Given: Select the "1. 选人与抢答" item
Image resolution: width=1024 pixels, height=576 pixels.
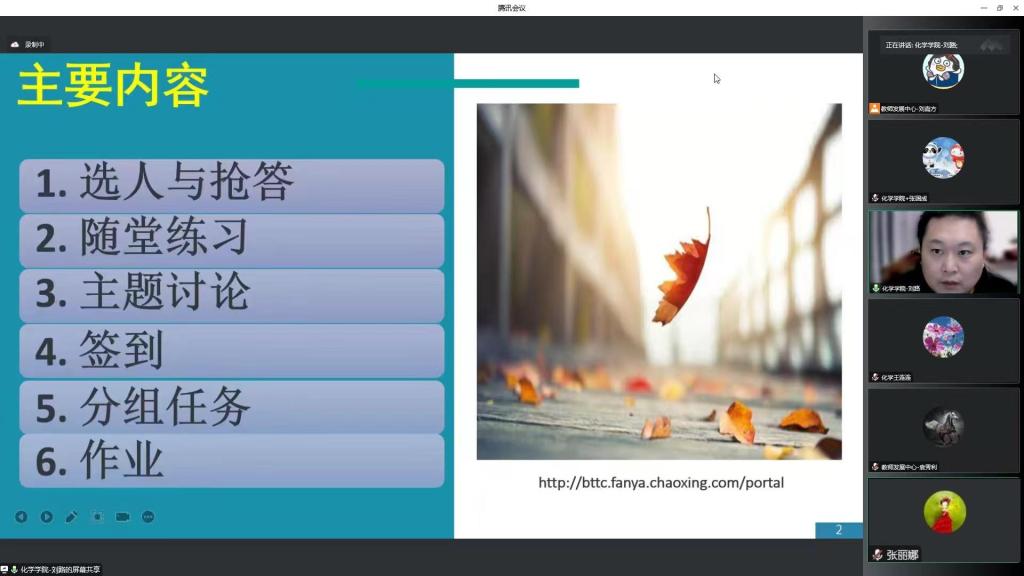Looking at the screenshot, I should tap(231, 184).
